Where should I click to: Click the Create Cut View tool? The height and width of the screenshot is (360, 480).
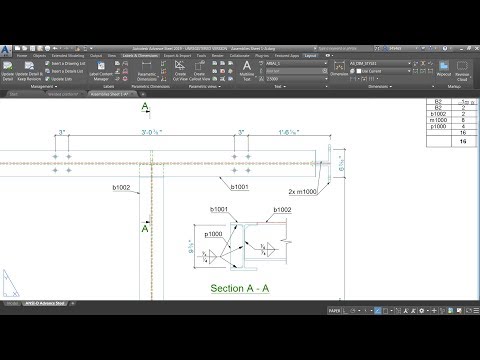click(x=180, y=71)
